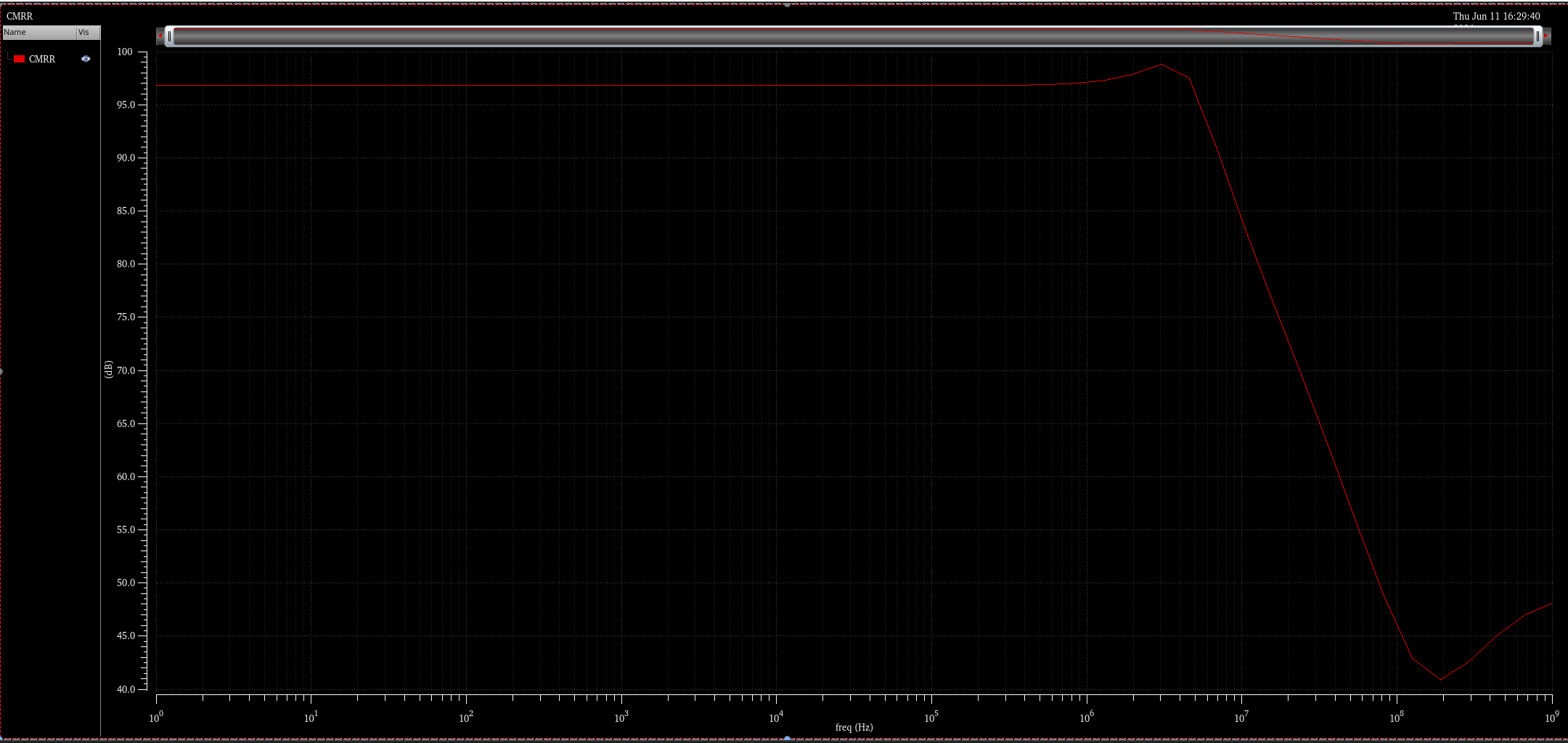Click the '100' y-axis tick label
The image size is (1568, 743).
tap(125, 52)
